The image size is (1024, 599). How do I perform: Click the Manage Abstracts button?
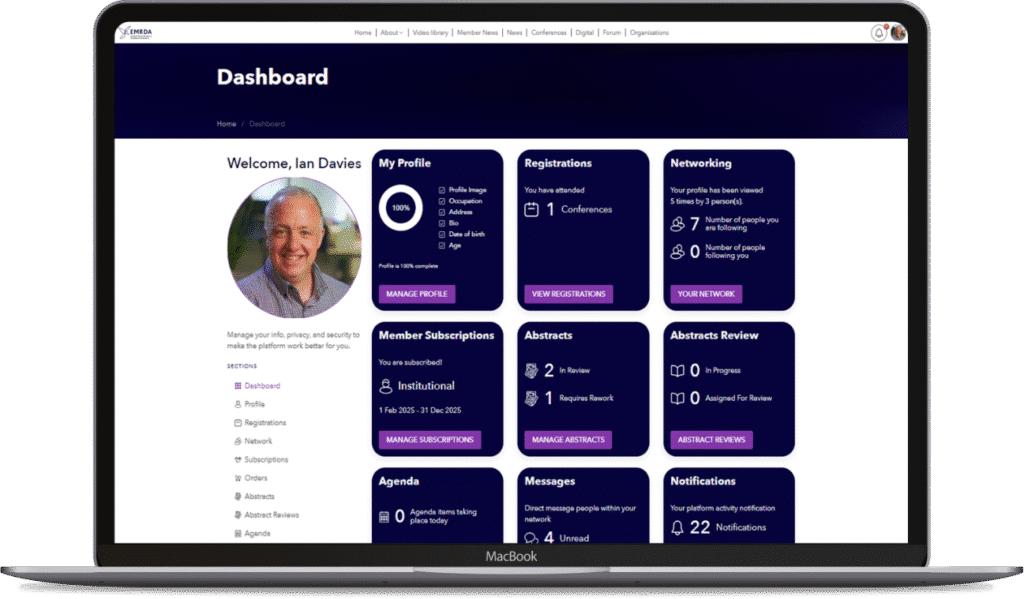click(567, 440)
